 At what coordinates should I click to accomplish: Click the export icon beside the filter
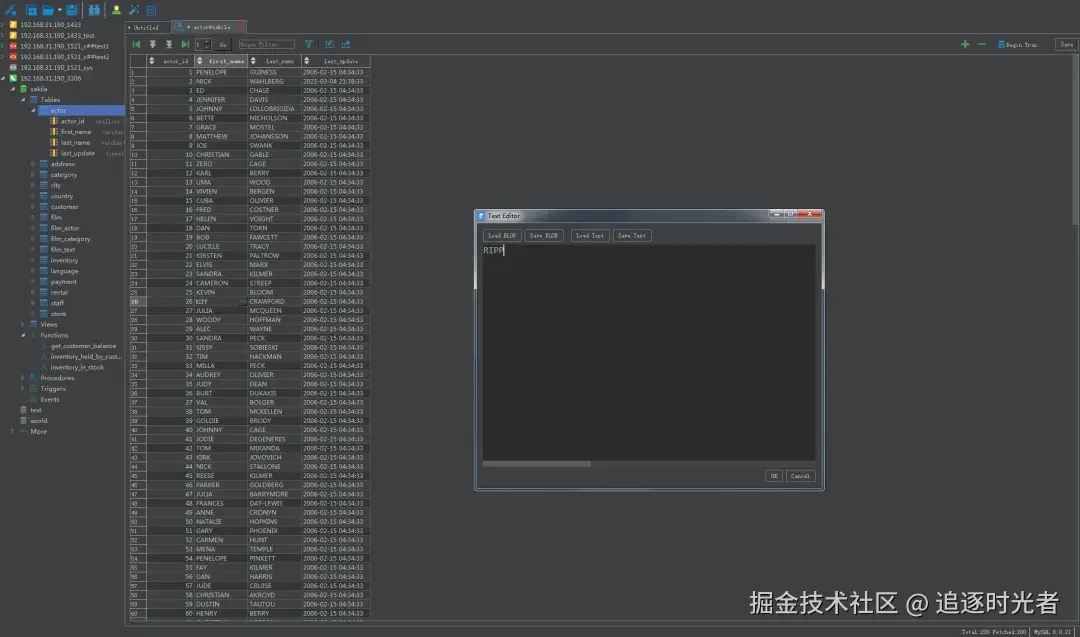click(x=346, y=44)
